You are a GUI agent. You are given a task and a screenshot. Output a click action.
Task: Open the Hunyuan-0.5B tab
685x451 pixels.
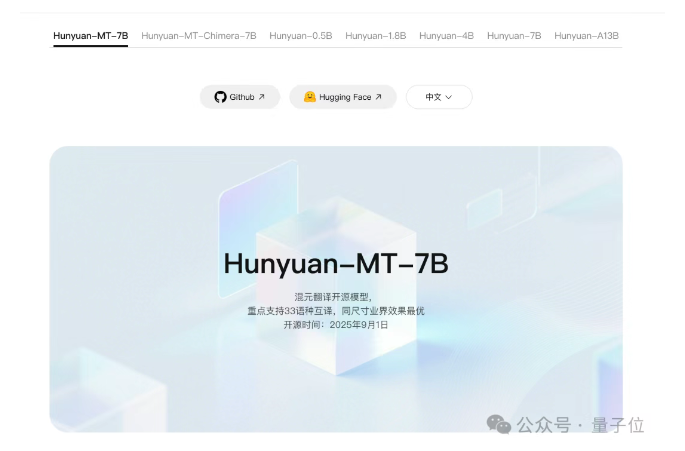pyautogui.click(x=301, y=36)
